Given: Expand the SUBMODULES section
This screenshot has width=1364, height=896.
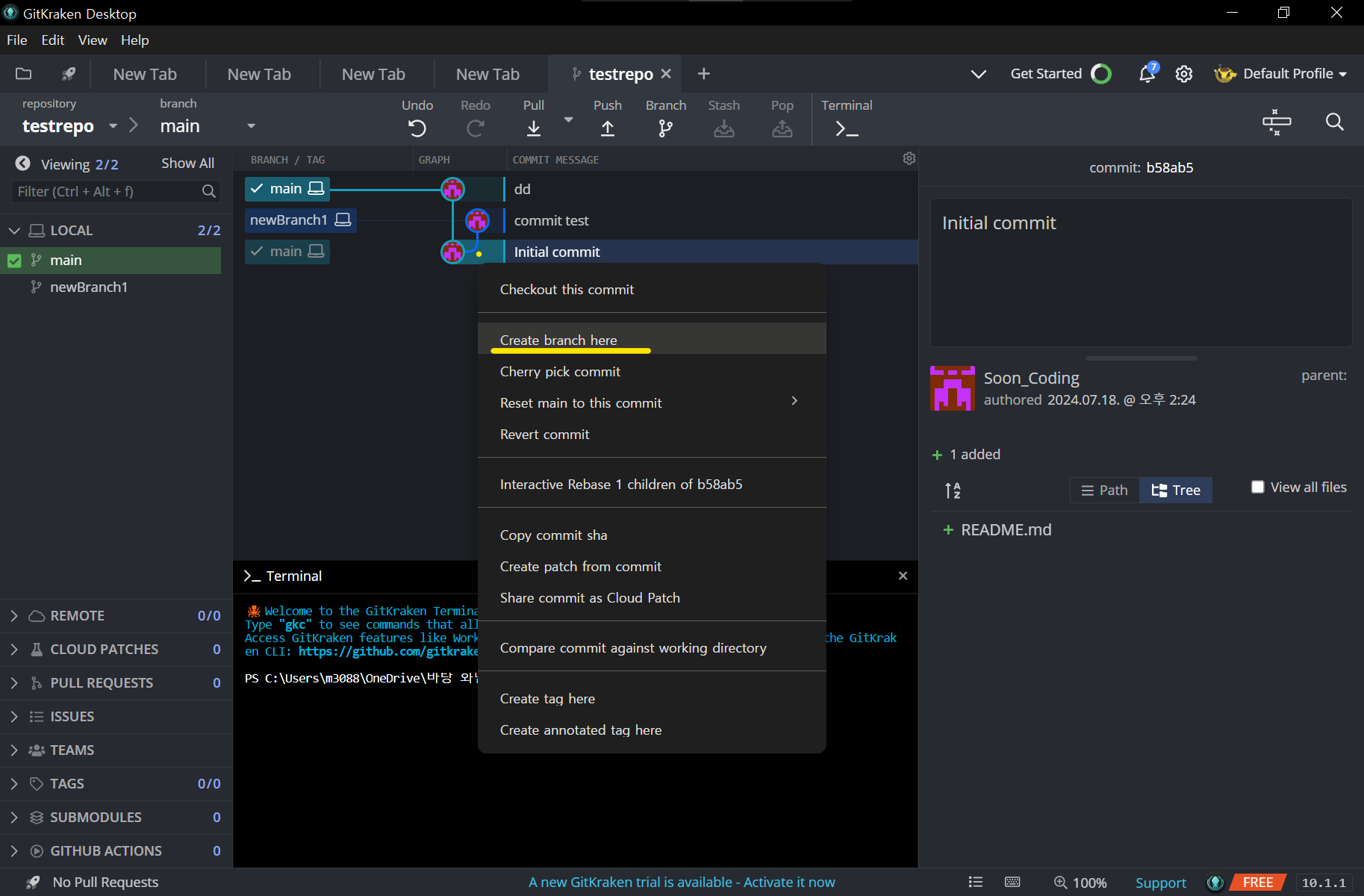Looking at the screenshot, I should 14,818.
